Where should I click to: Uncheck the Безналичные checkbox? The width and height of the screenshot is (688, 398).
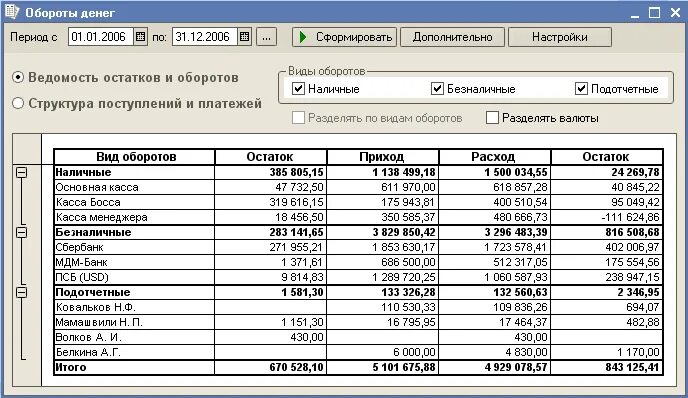tap(437, 89)
